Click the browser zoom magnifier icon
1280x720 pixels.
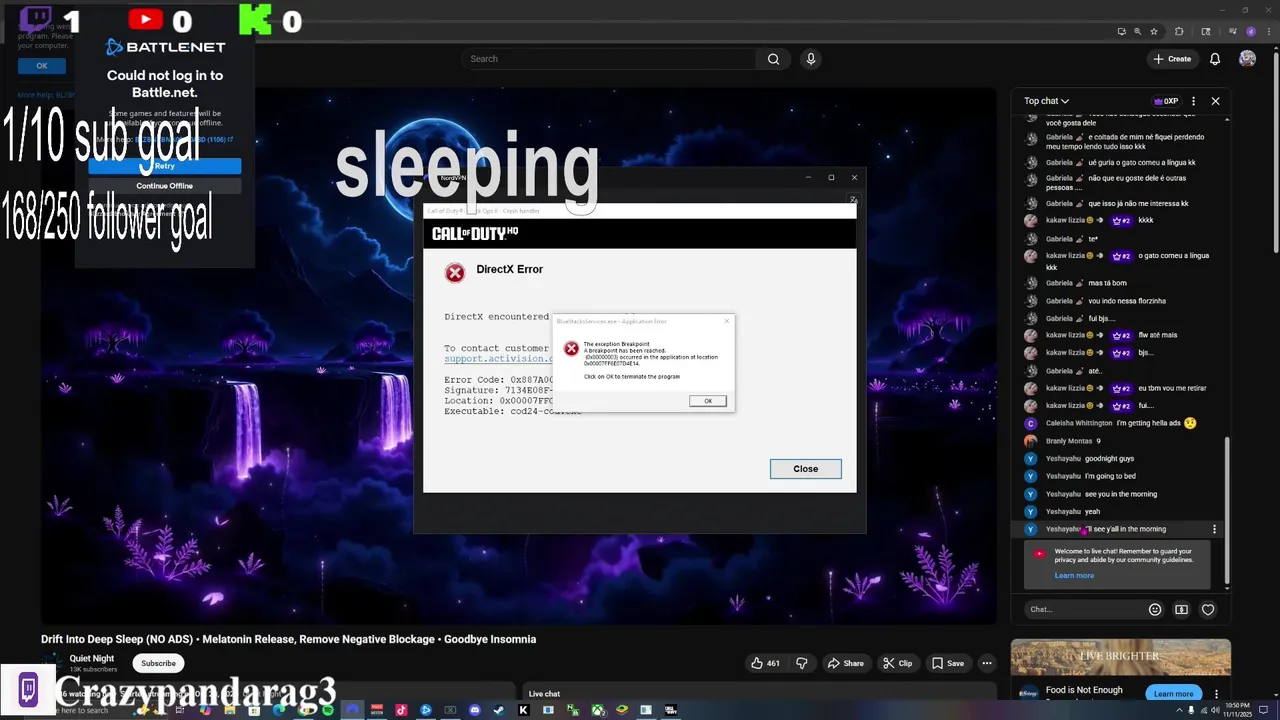tap(1138, 31)
